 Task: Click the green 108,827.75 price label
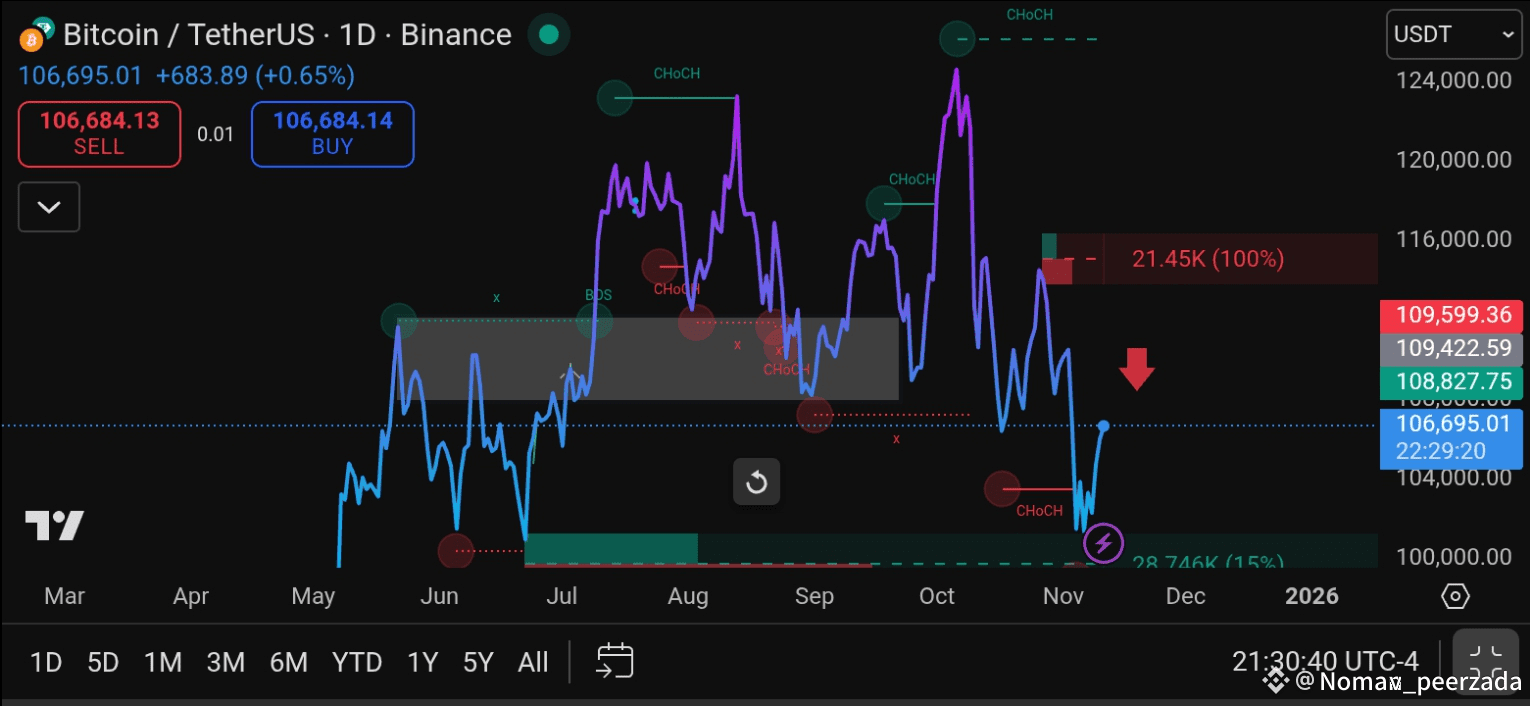click(x=1452, y=382)
